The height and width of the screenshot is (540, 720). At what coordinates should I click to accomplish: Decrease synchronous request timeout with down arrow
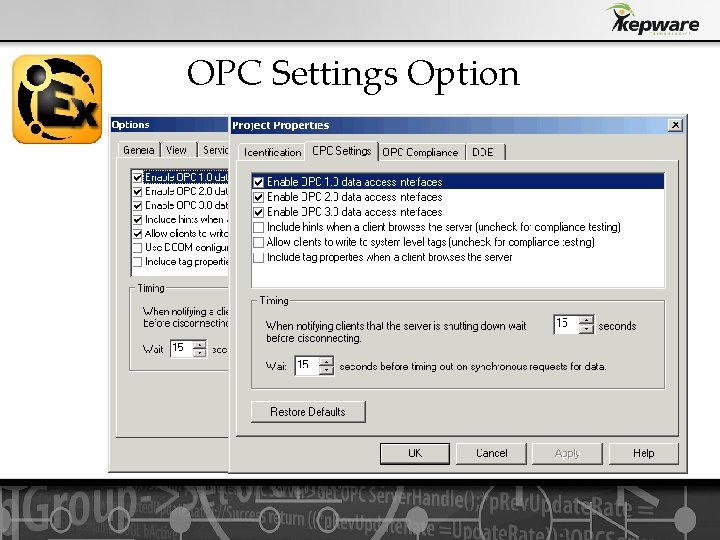(326, 370)
